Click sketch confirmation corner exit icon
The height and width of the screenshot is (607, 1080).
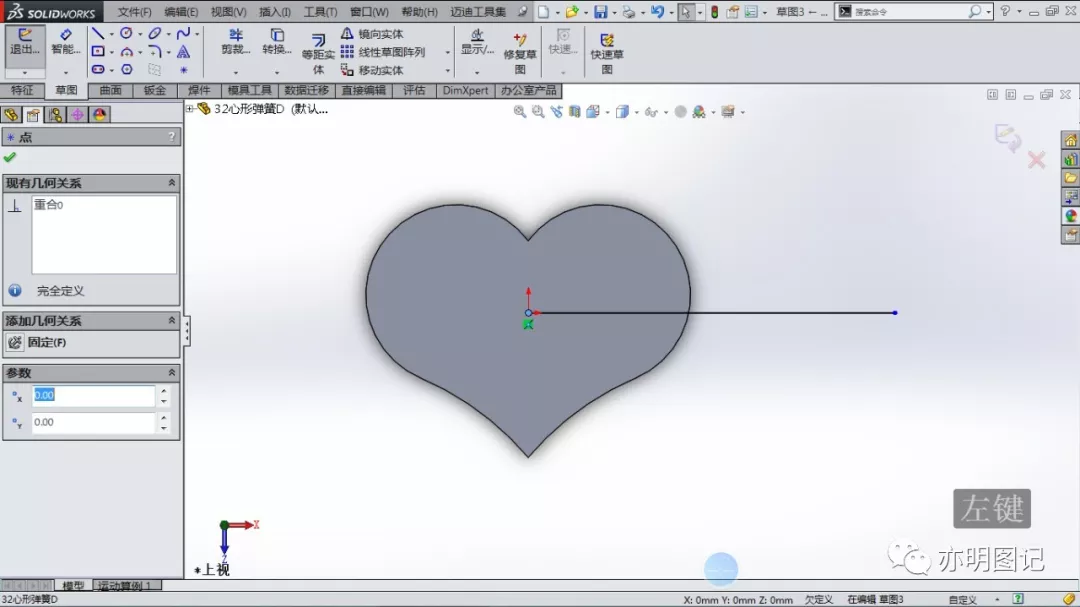point(1008,137)
